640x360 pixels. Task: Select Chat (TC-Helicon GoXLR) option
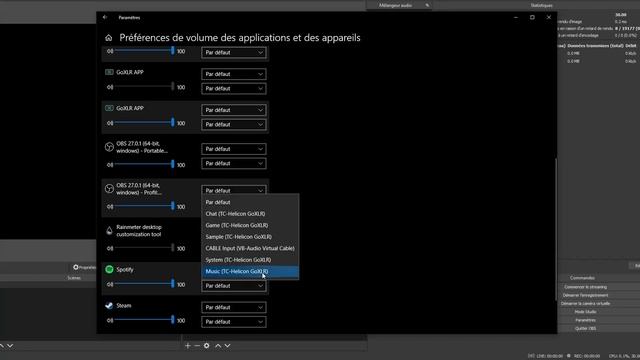coord(250,213)
